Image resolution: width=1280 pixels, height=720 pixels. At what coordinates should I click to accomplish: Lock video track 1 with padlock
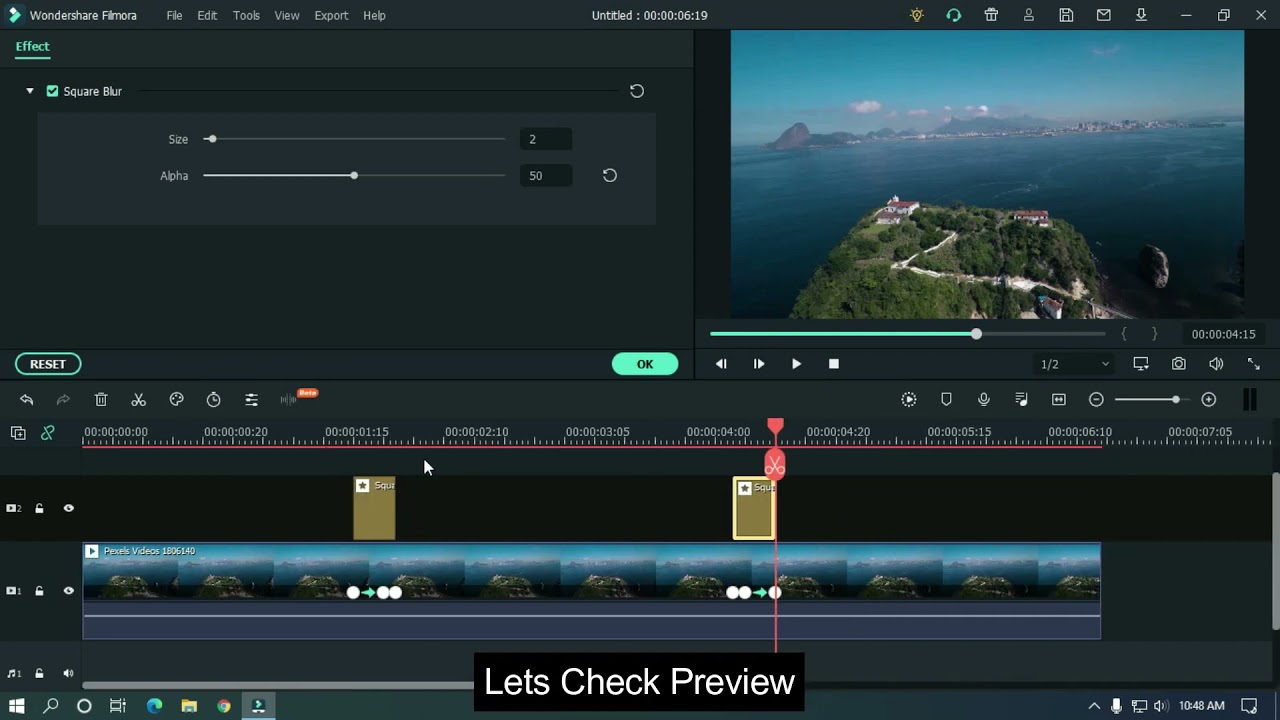(39, 591)
